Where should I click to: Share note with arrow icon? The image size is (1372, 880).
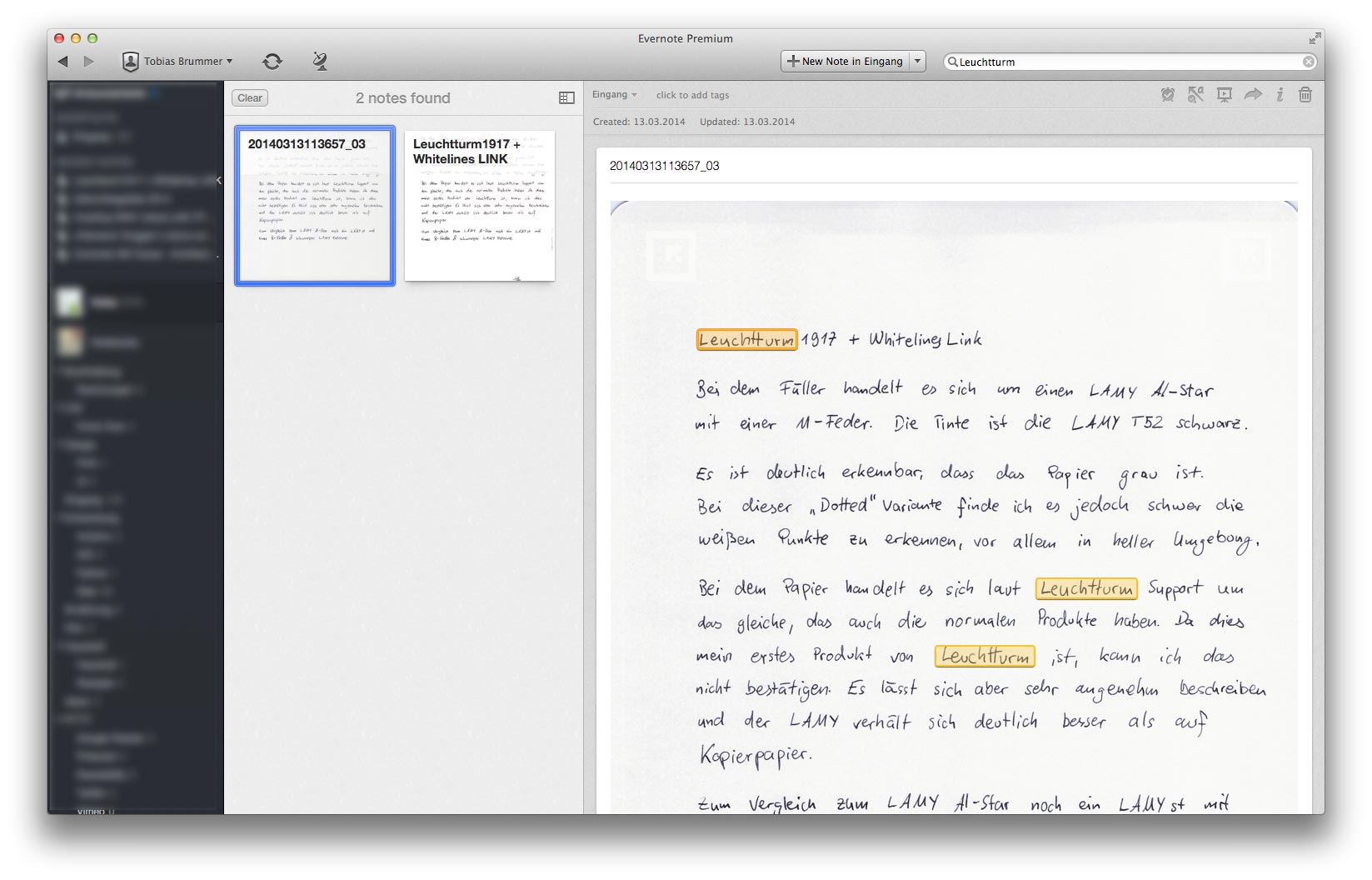(1253, 95)
